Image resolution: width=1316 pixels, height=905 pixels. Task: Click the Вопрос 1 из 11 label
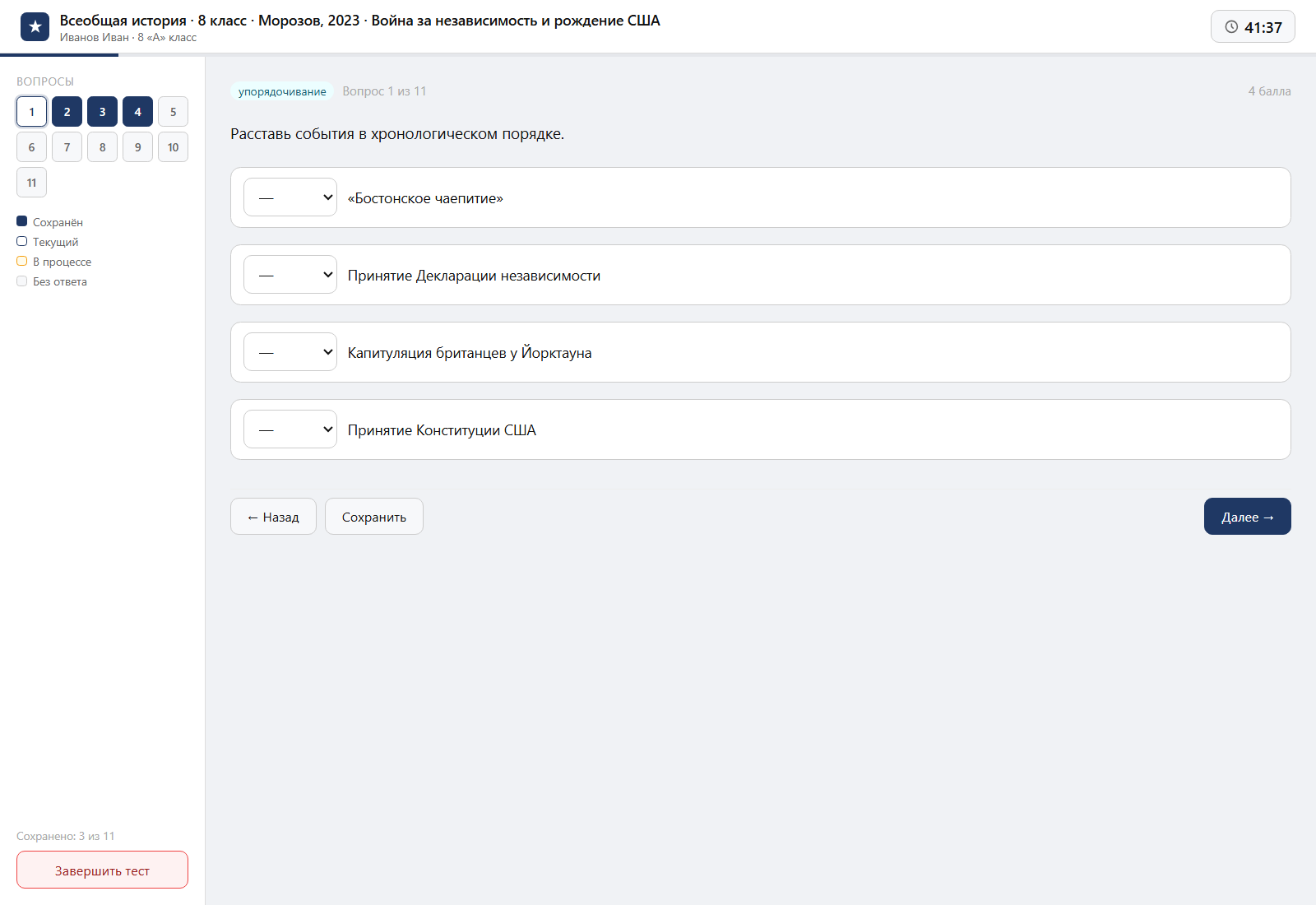pyautogui.click(x=384, y=91)
